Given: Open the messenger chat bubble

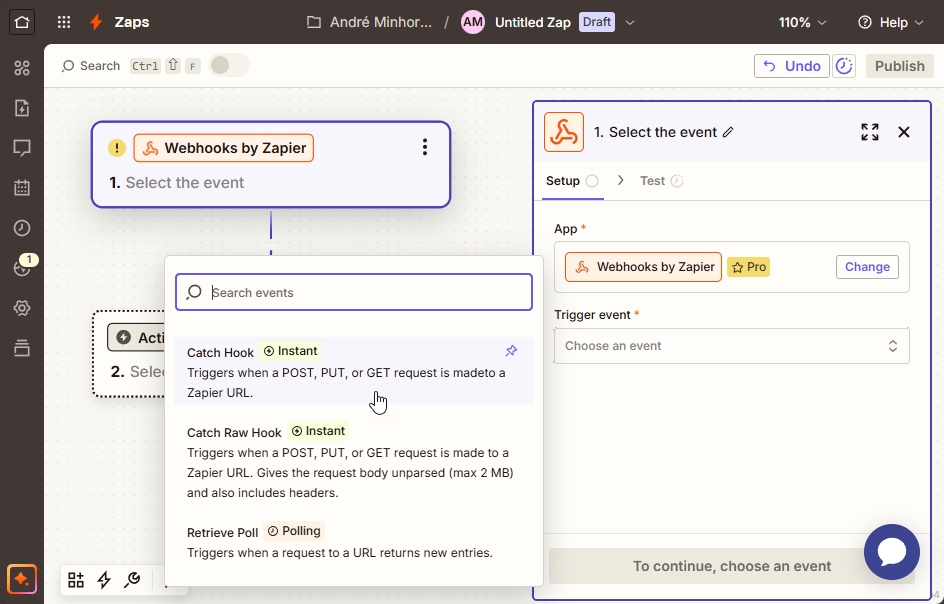Looking at the screenshot, I should [x=891, y=551].
